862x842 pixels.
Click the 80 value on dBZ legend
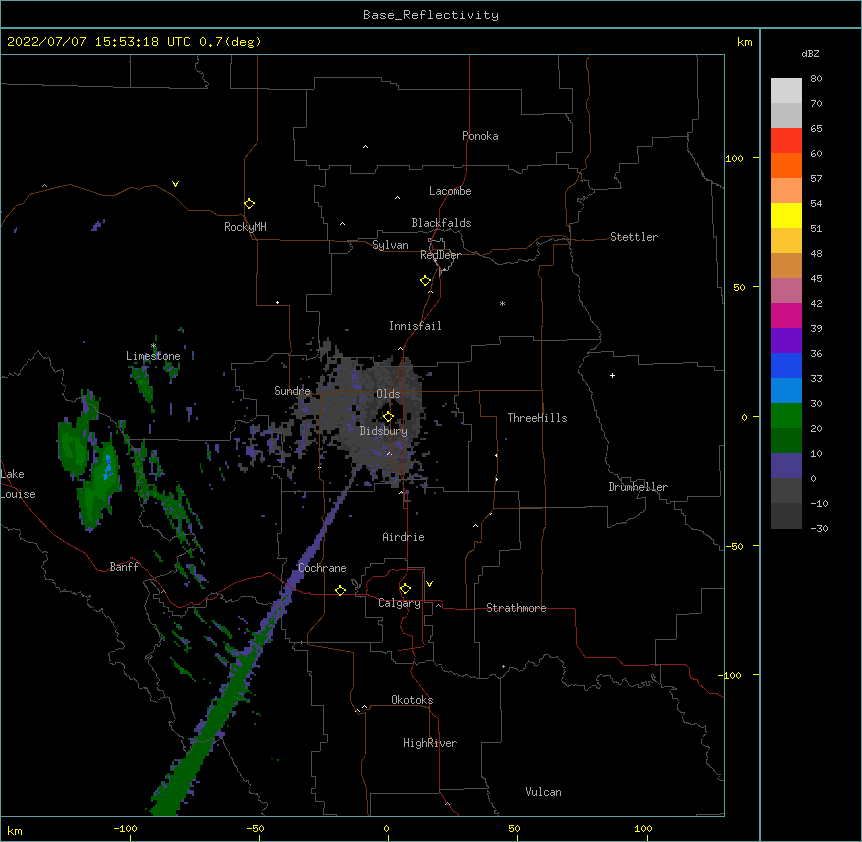(816, 79)
